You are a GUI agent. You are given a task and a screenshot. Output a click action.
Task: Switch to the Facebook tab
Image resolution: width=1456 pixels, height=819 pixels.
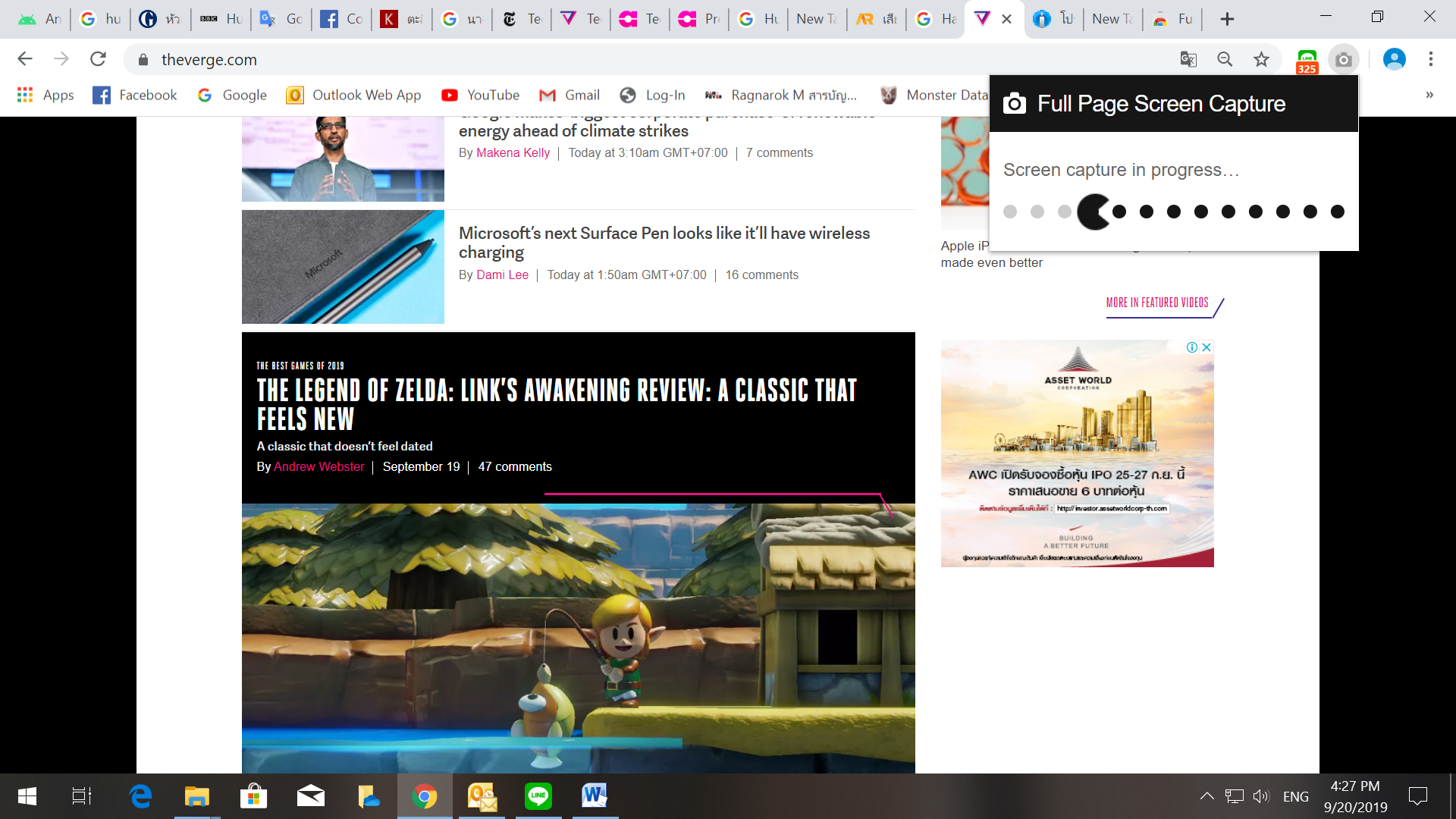(x=341, y=19)
